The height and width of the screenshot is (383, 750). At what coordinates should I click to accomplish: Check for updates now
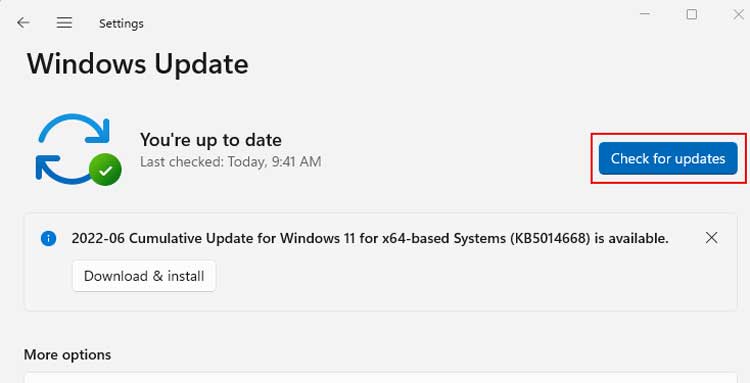click(x=668, y=158)
